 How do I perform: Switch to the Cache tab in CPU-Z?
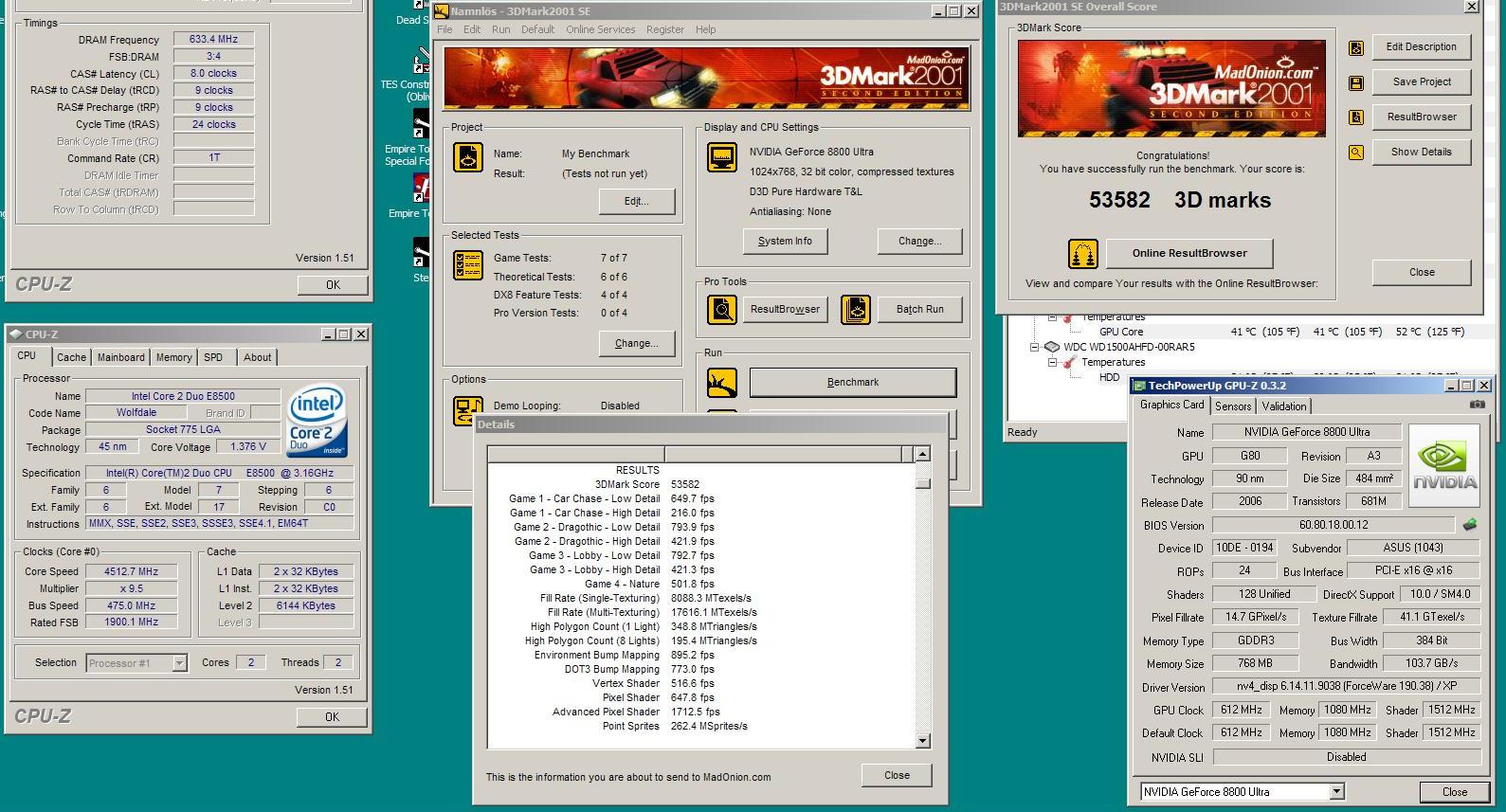coord(71,357)
